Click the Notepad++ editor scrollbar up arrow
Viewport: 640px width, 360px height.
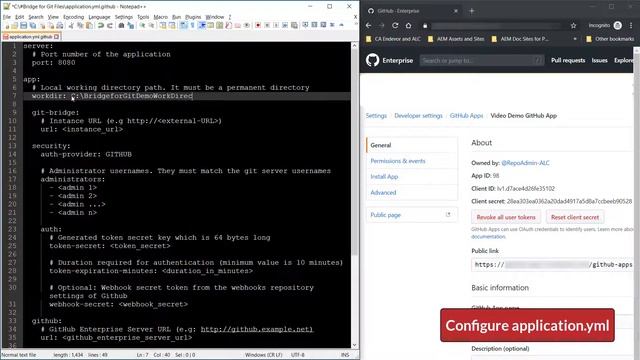354,45
